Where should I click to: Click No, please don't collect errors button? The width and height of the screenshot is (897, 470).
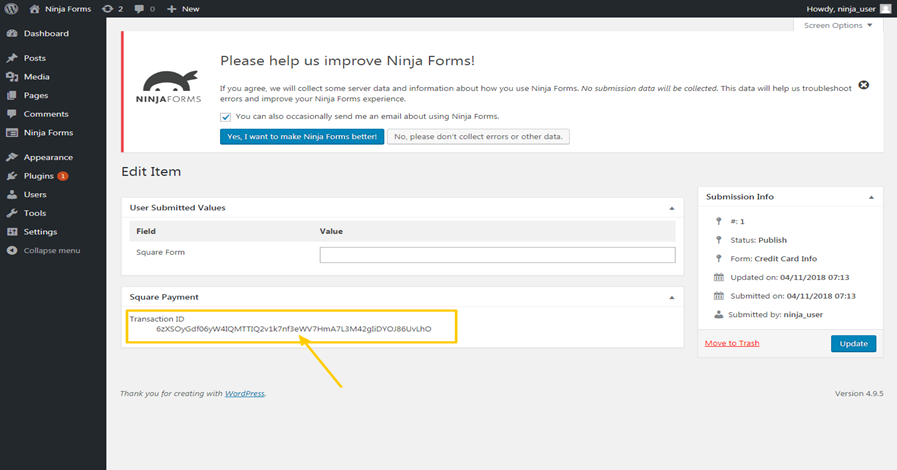click(x=478, y=137)
